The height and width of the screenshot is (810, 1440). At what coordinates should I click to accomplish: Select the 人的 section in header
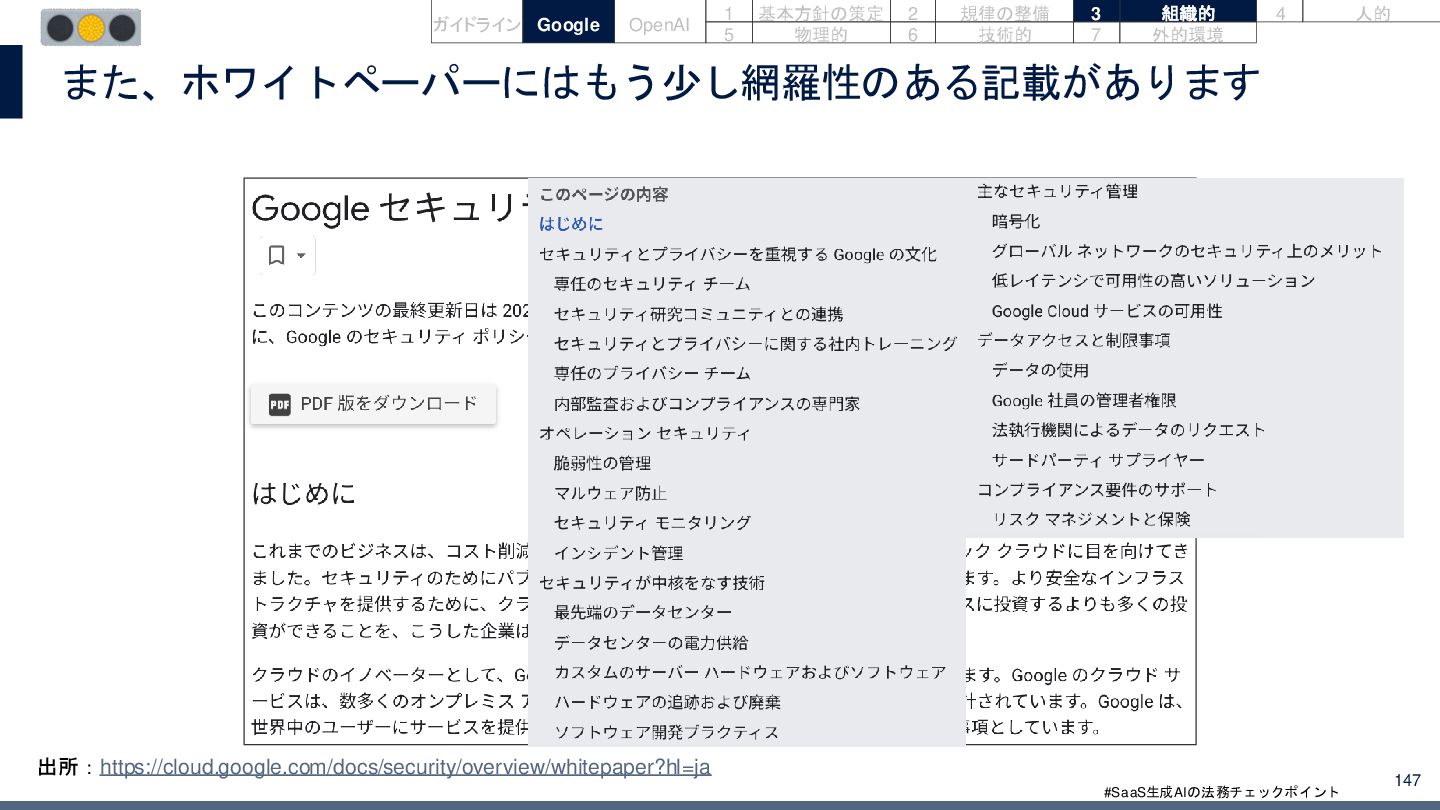1373,13
